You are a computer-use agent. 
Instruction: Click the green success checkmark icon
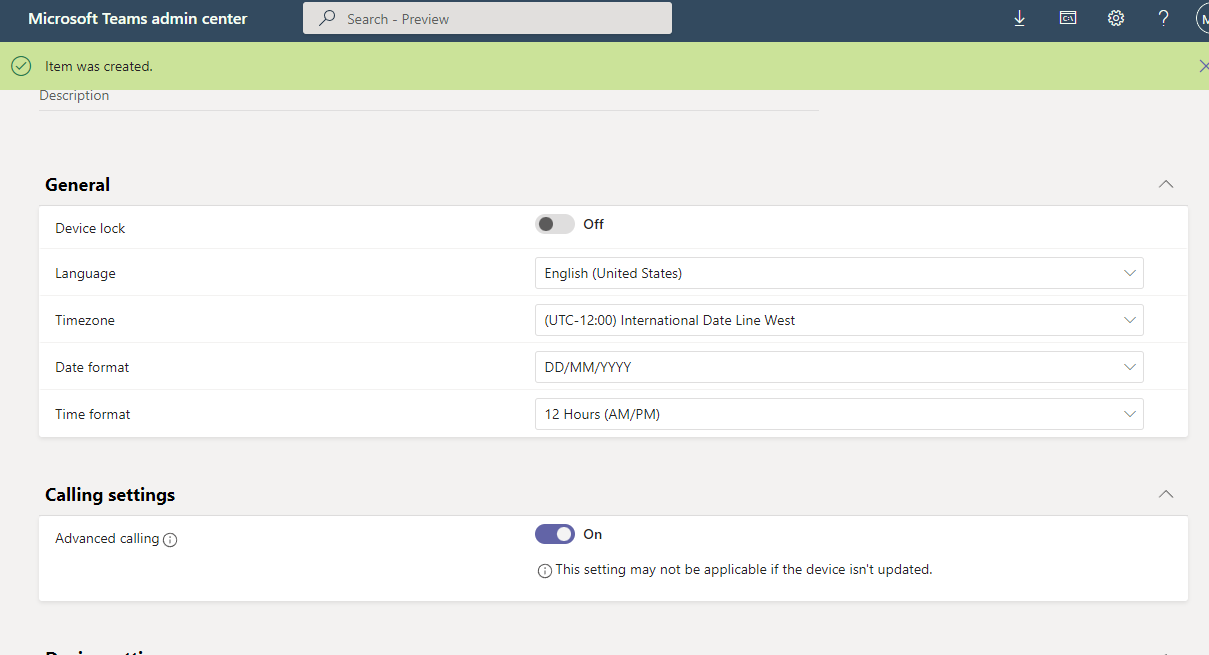pos(21,66)
